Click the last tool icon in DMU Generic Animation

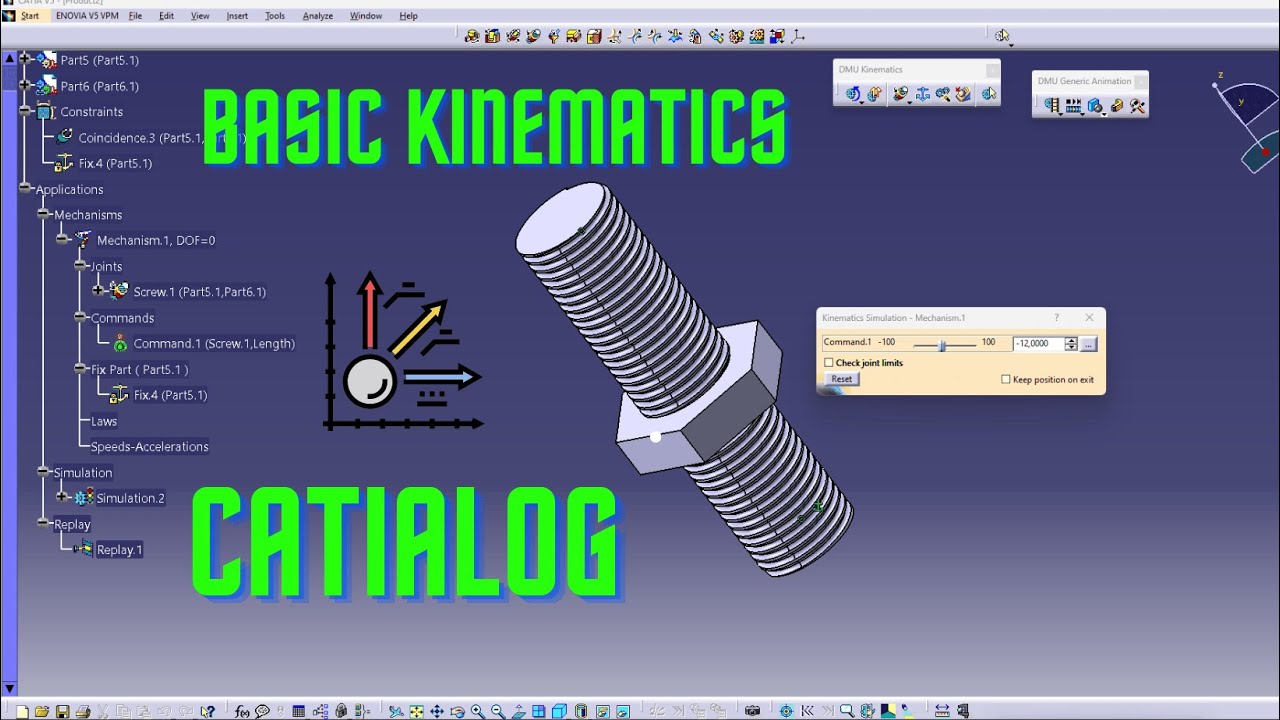(x=1138, y=106)
